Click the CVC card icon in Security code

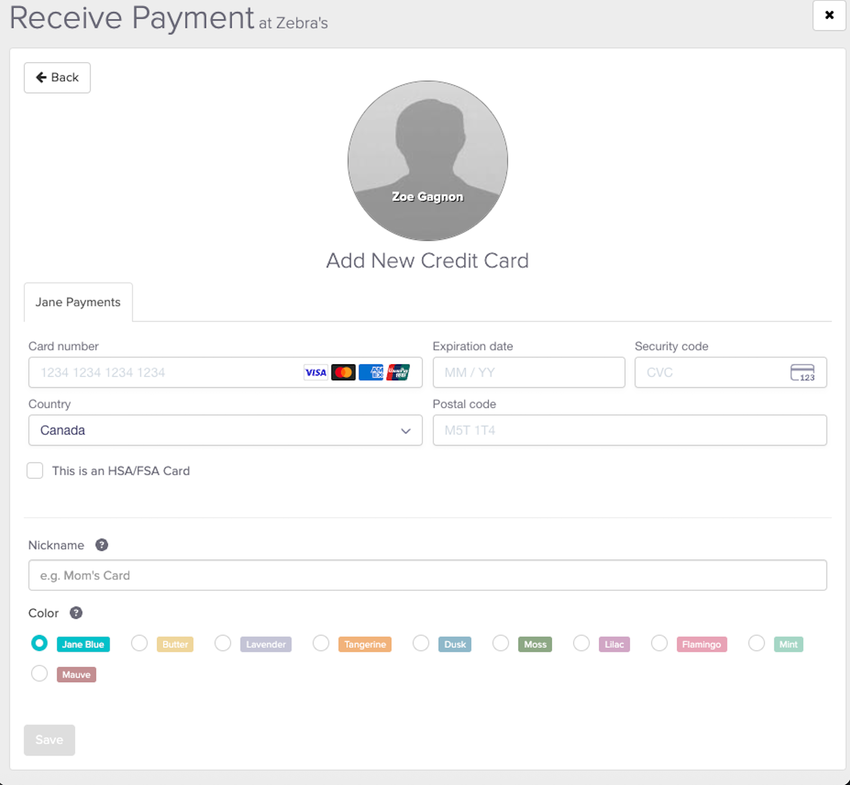coord(802,373)
